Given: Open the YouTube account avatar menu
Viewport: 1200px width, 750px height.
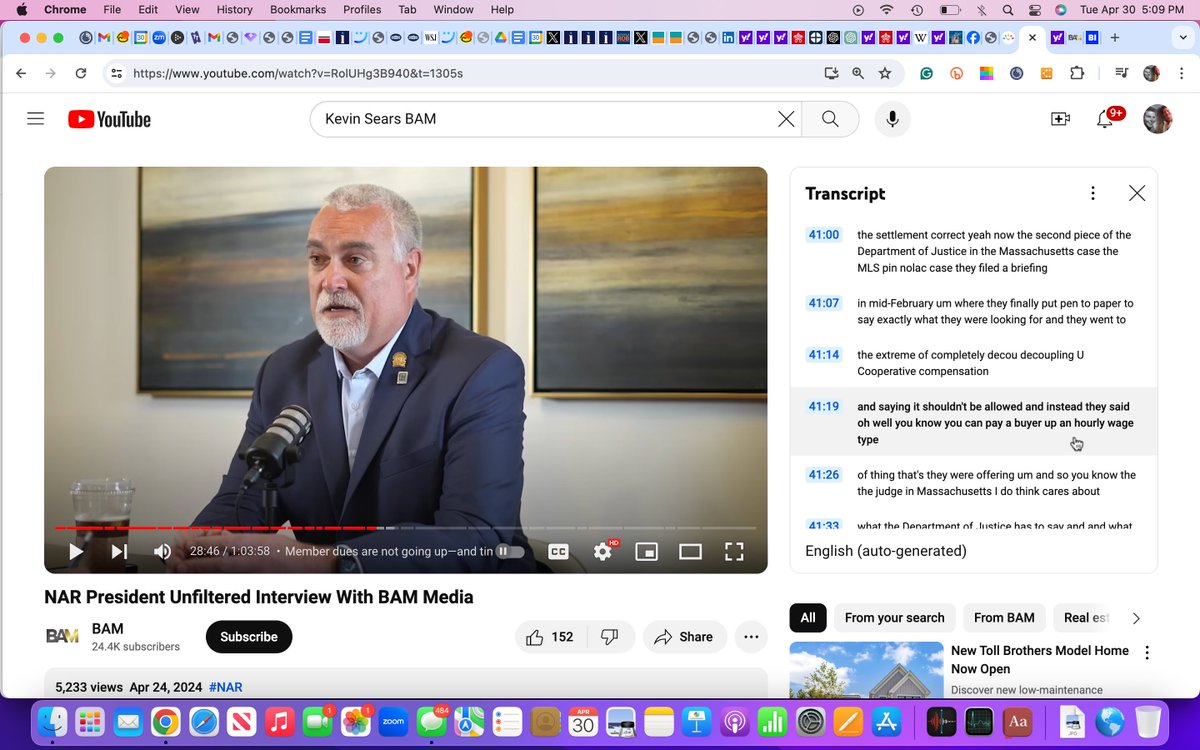Looking at the screenshot, I should coord(1158,119).
